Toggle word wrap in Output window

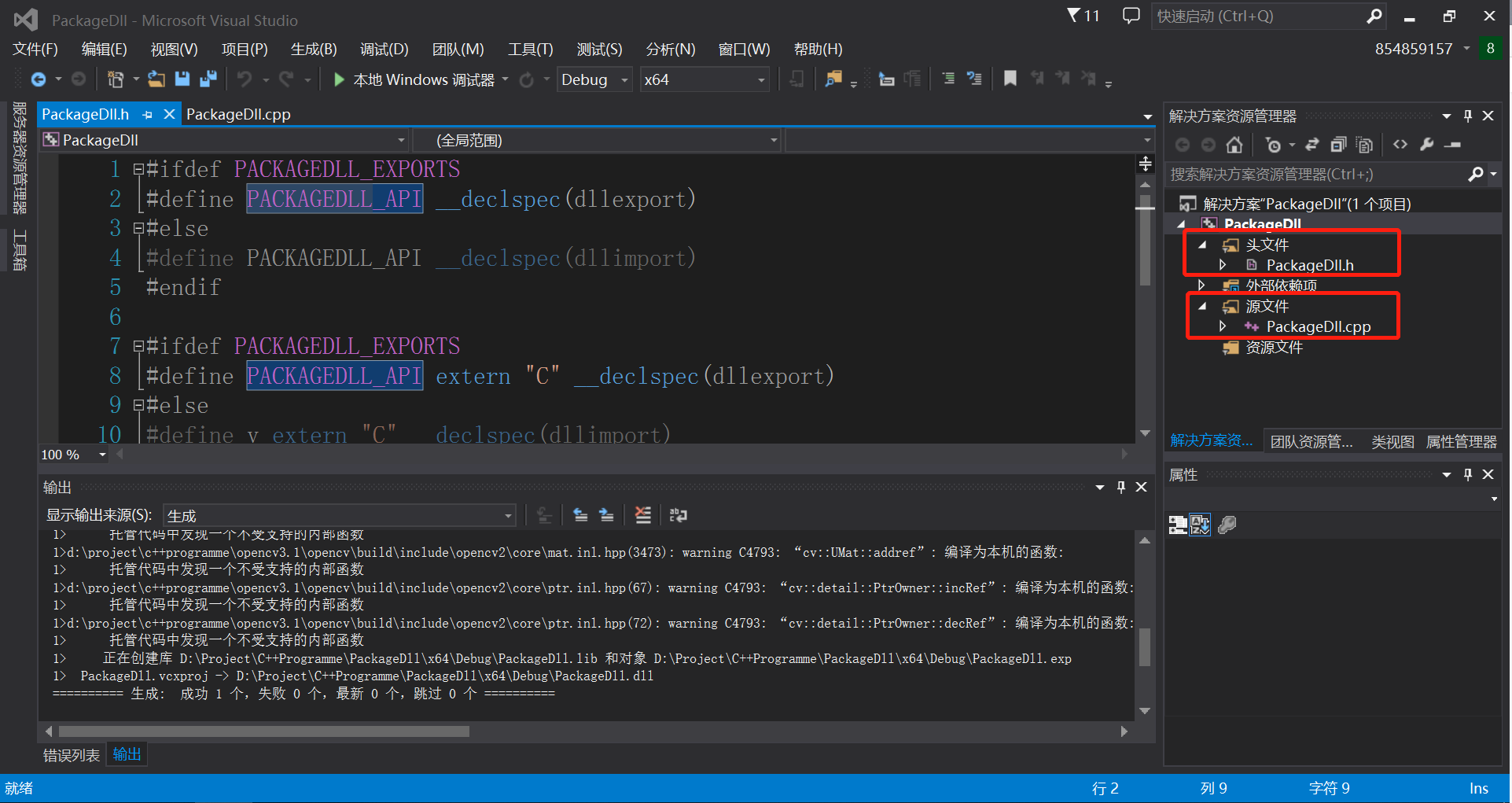tap(678, 515)
